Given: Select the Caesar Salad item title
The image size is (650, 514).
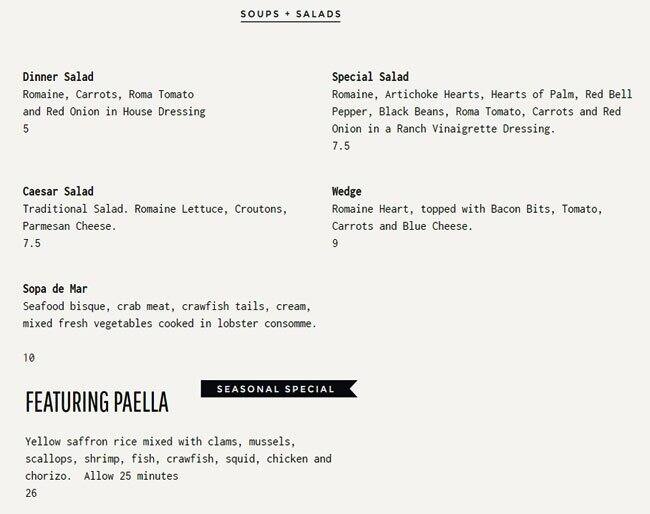Looking at the screenshot, I should [58, 191].
